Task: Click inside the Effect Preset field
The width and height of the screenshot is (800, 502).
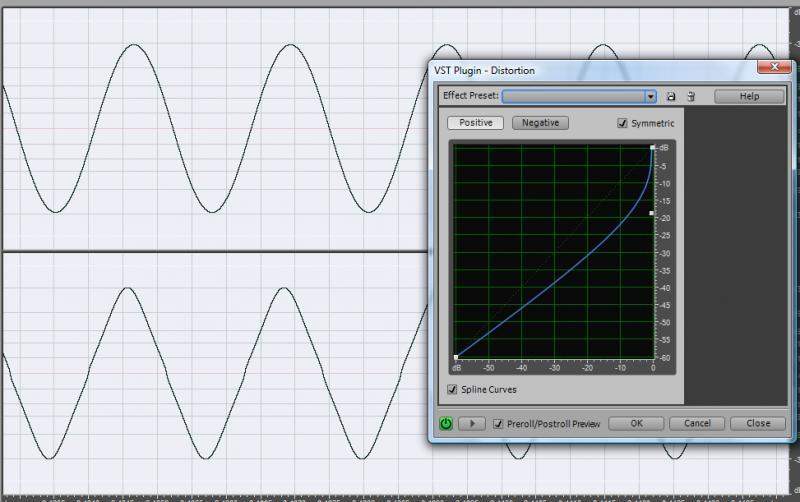Action: pyautogui.click(x=573, y=97)
